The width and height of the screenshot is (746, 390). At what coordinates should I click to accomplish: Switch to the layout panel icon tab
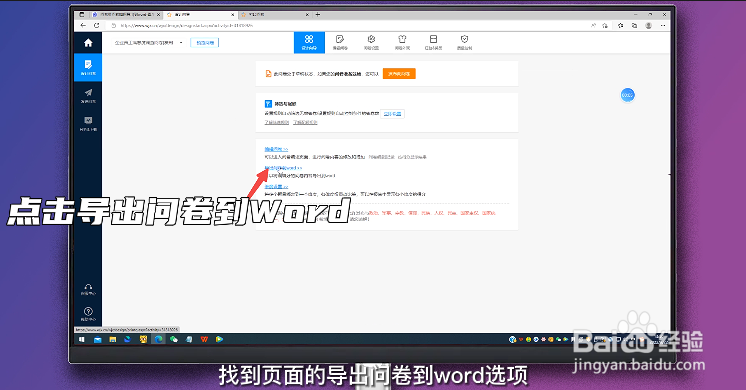(433, 42)
